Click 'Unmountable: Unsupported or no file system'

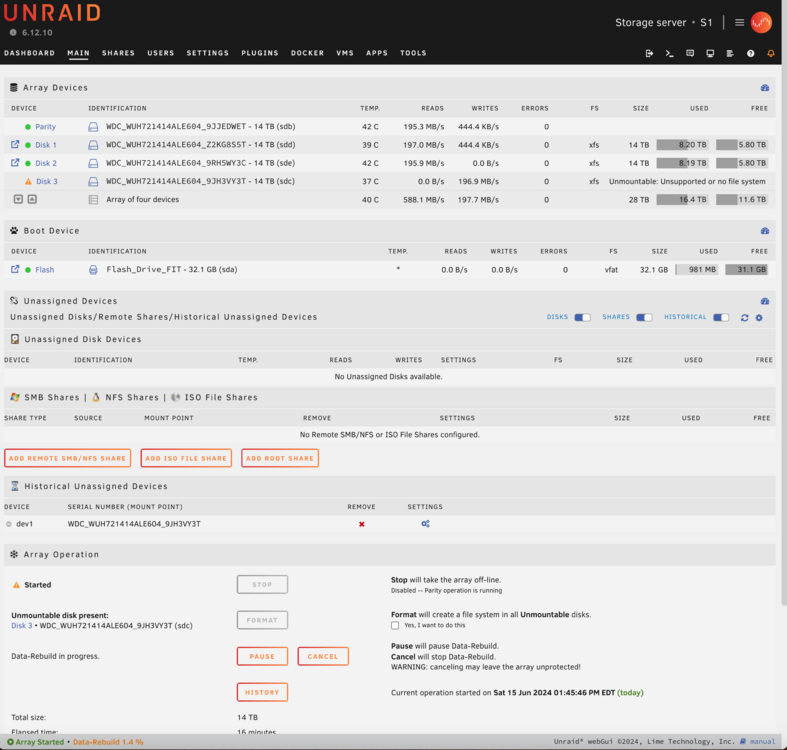coord(687,181)
